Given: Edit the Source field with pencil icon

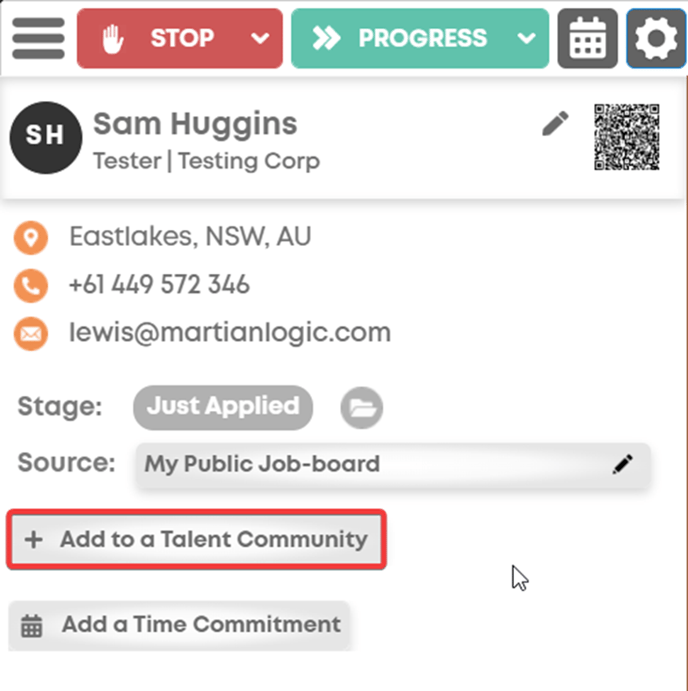Looking at the screenshot, I should click(x=622, y=464).
